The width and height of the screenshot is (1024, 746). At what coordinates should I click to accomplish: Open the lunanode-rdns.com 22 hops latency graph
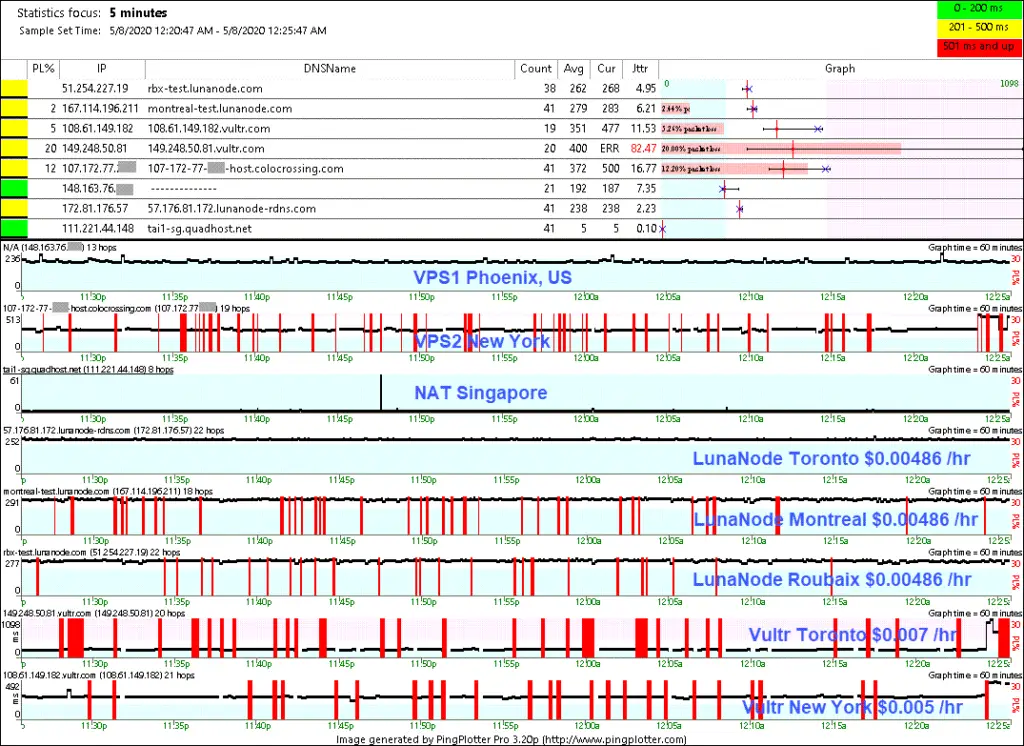(516, 455)
